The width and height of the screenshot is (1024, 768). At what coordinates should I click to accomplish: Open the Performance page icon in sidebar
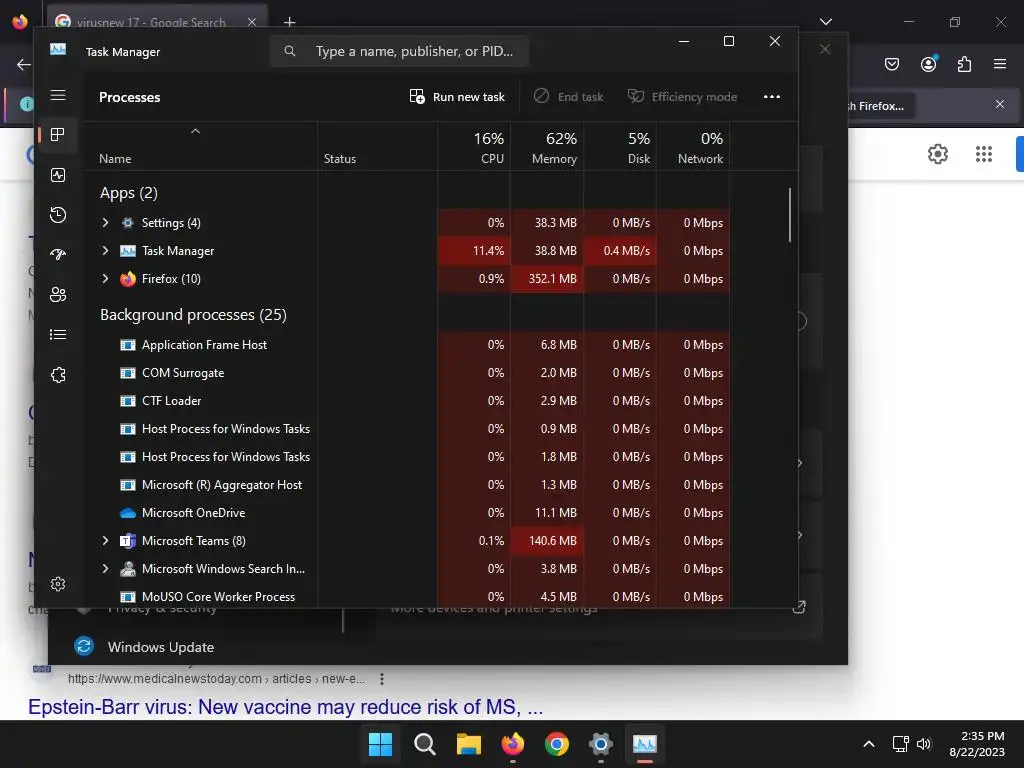point(58,175)
